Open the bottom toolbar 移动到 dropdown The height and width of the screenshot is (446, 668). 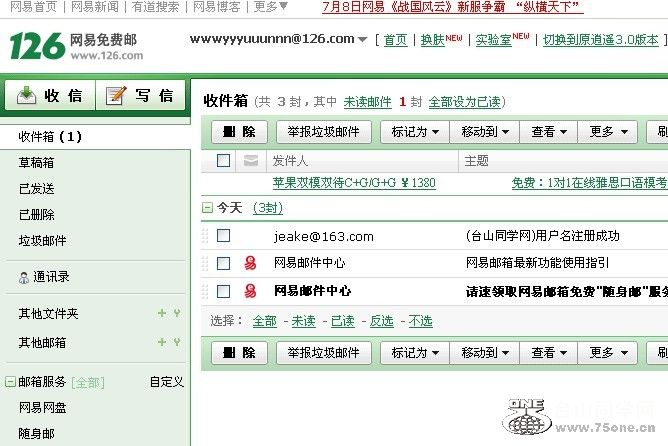485,353
